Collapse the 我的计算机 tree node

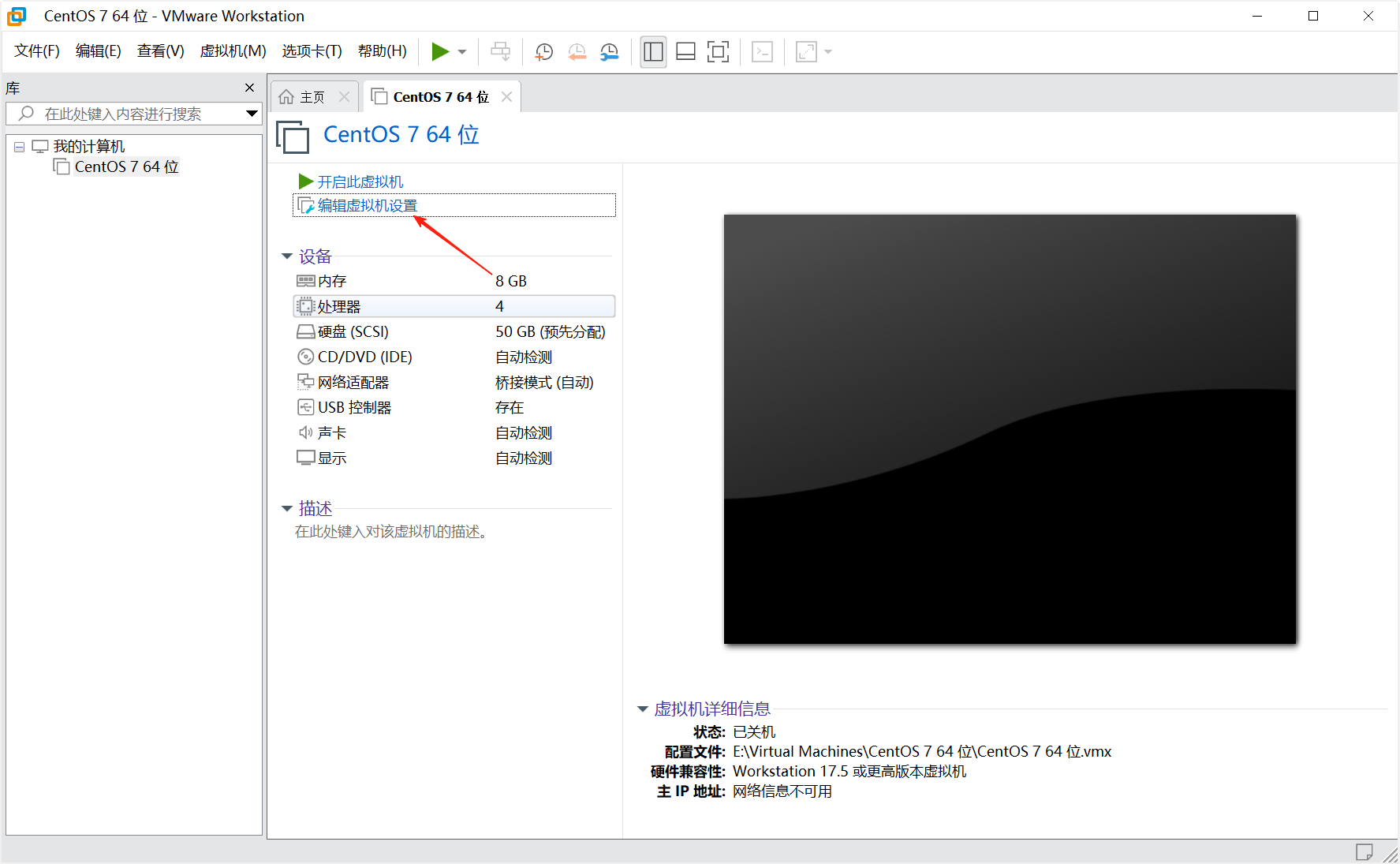(x=19, y=147)
